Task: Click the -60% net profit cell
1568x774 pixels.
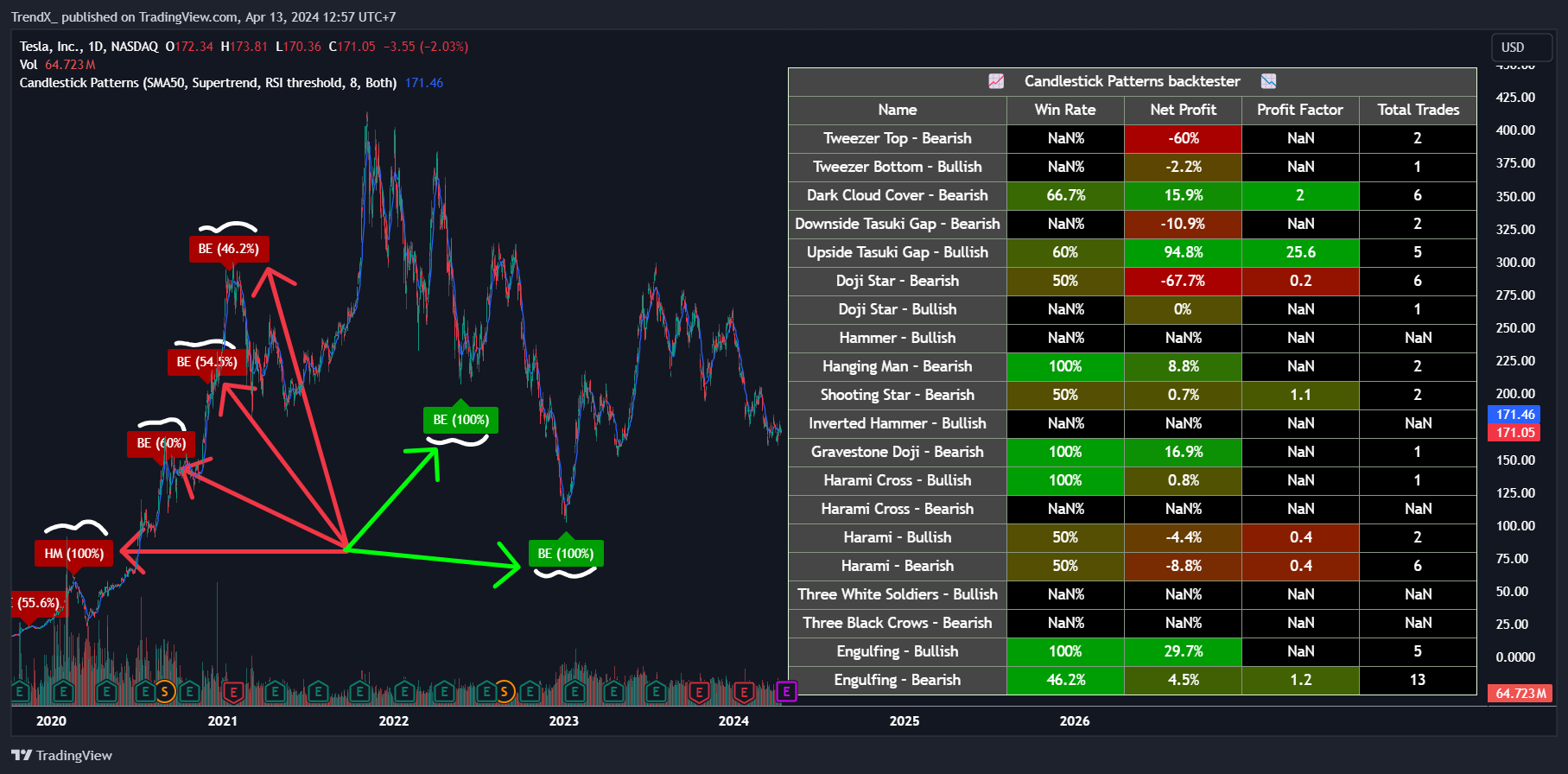Action: pos(1183,138)
